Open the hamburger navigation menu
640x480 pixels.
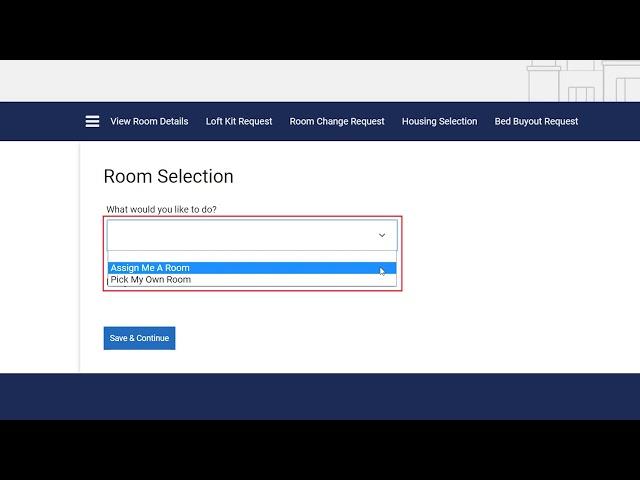pyautogui.click(x=92, y=121)
